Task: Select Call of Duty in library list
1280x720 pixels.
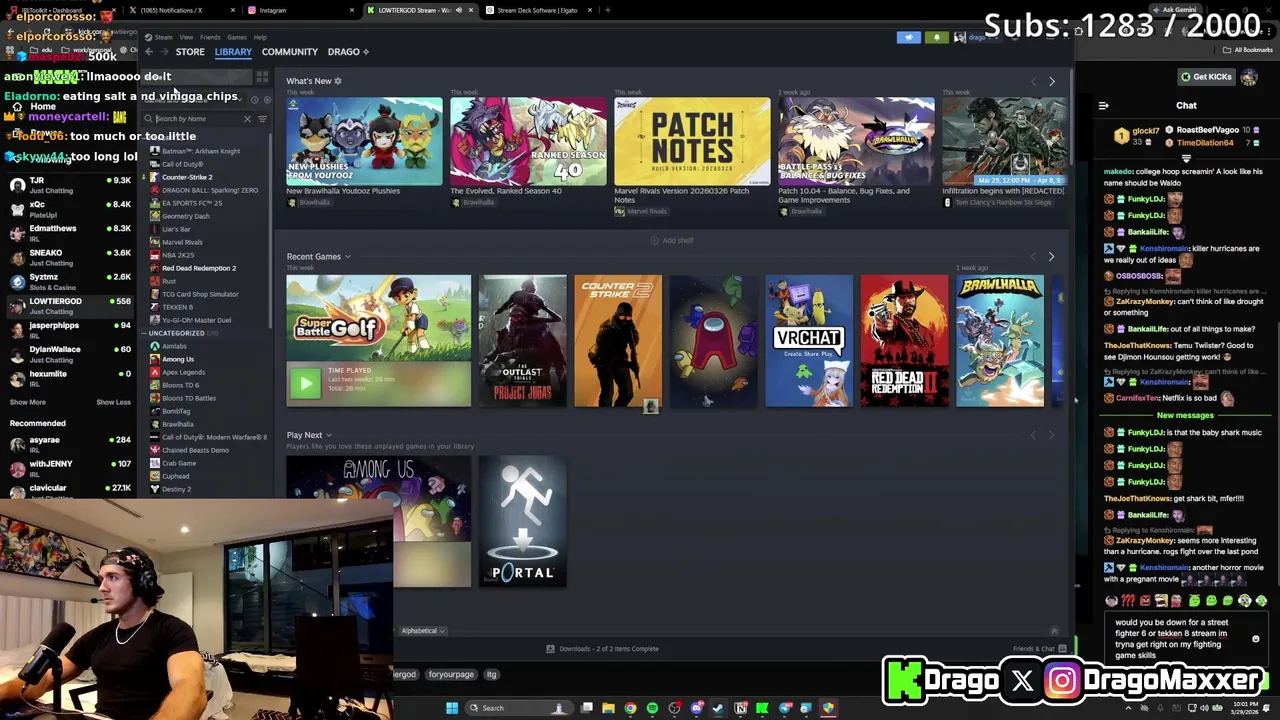Action: point(182,164)
